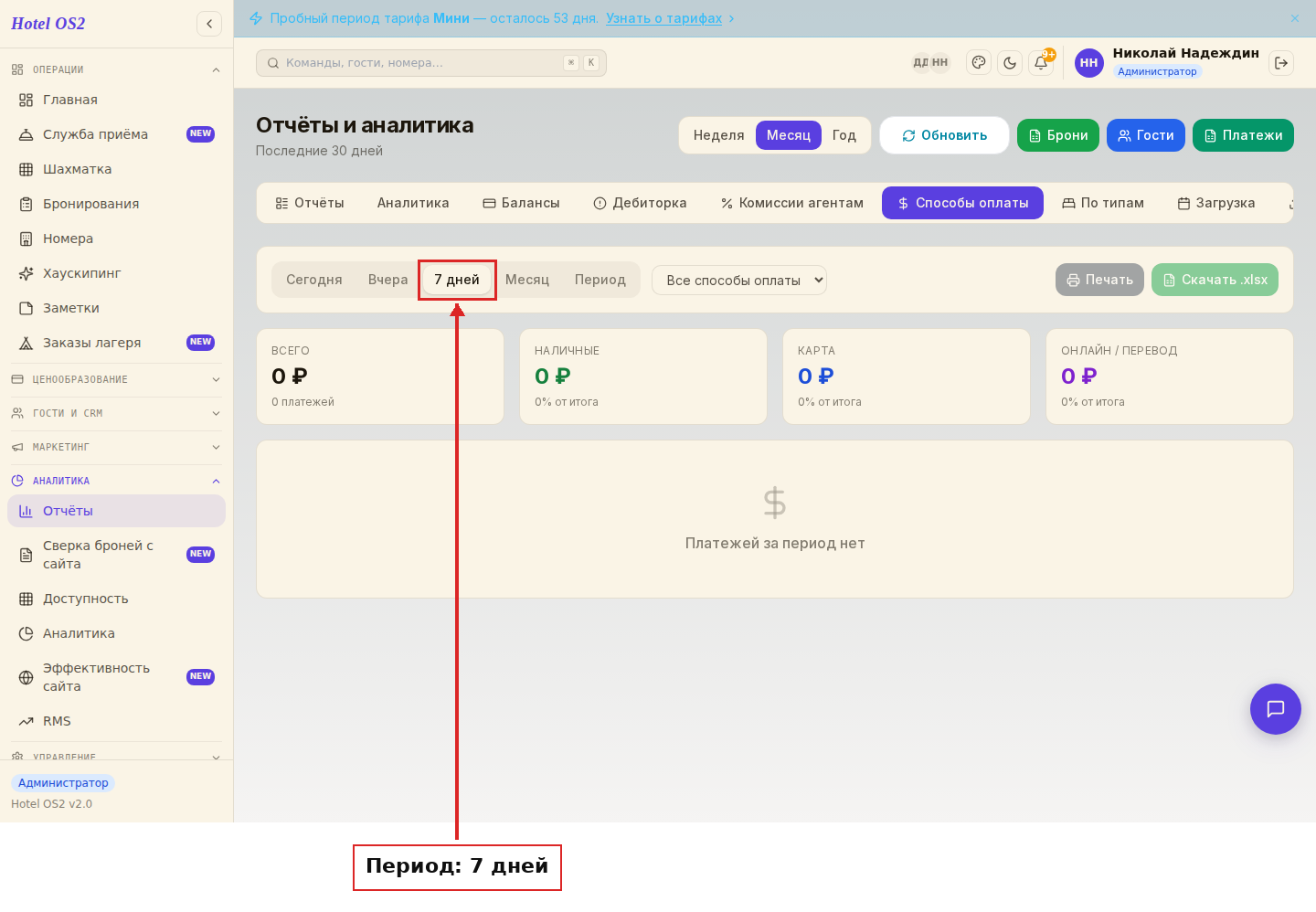
Task: Open the Дебиторка tab
Action: [640, 203]
